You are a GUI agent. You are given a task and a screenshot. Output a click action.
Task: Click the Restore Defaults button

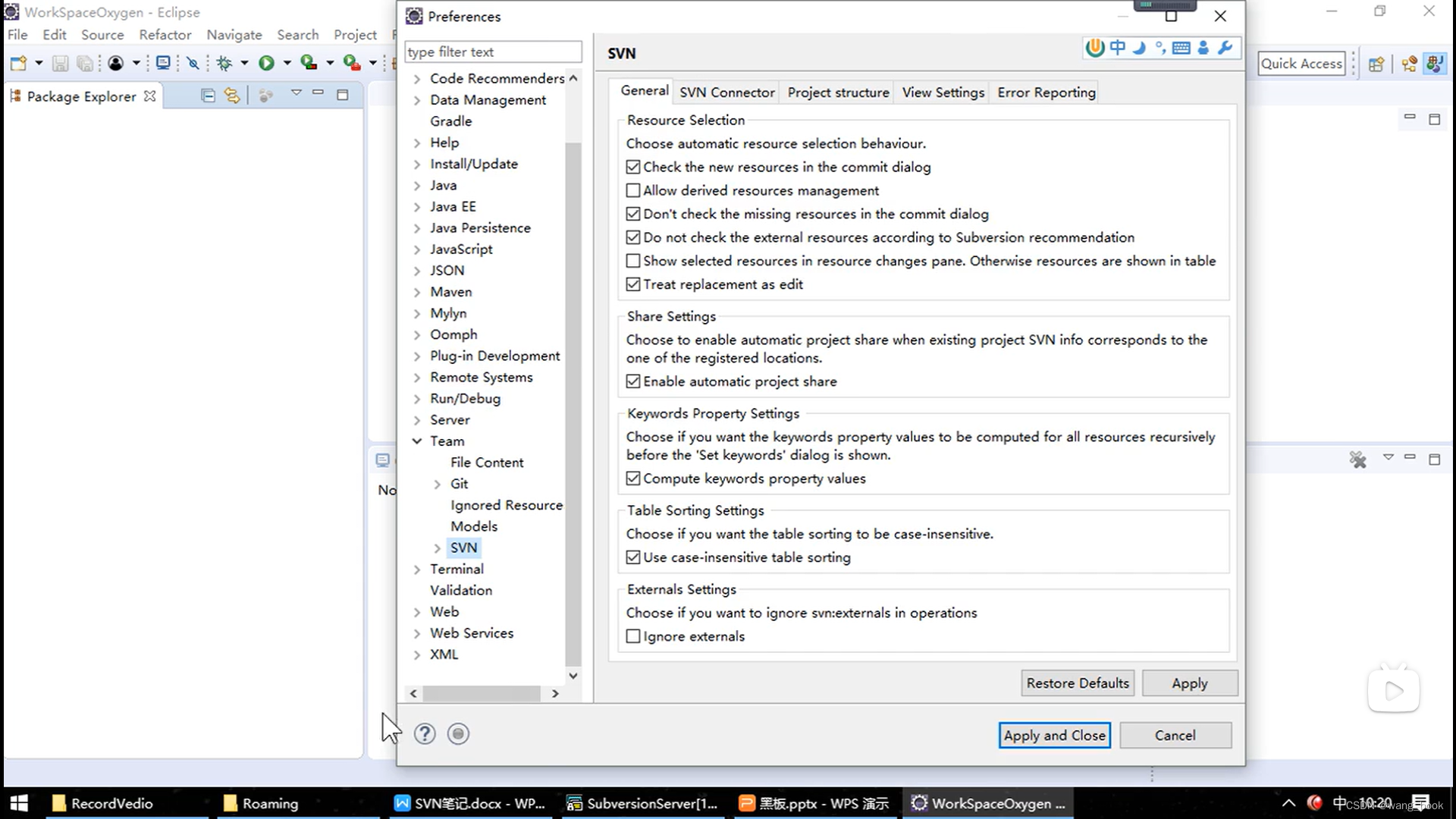[x=1078, y=683]
